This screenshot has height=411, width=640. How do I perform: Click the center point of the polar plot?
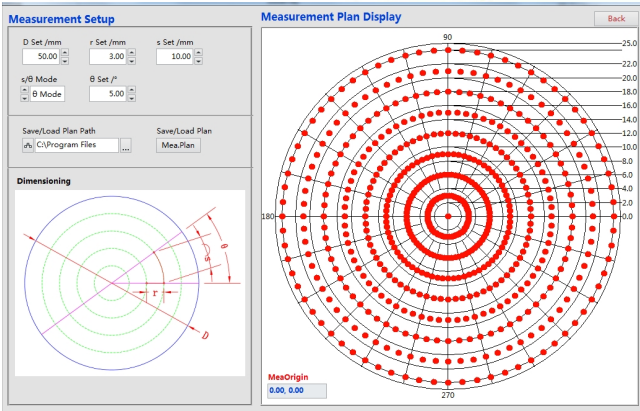pos(448,216)
